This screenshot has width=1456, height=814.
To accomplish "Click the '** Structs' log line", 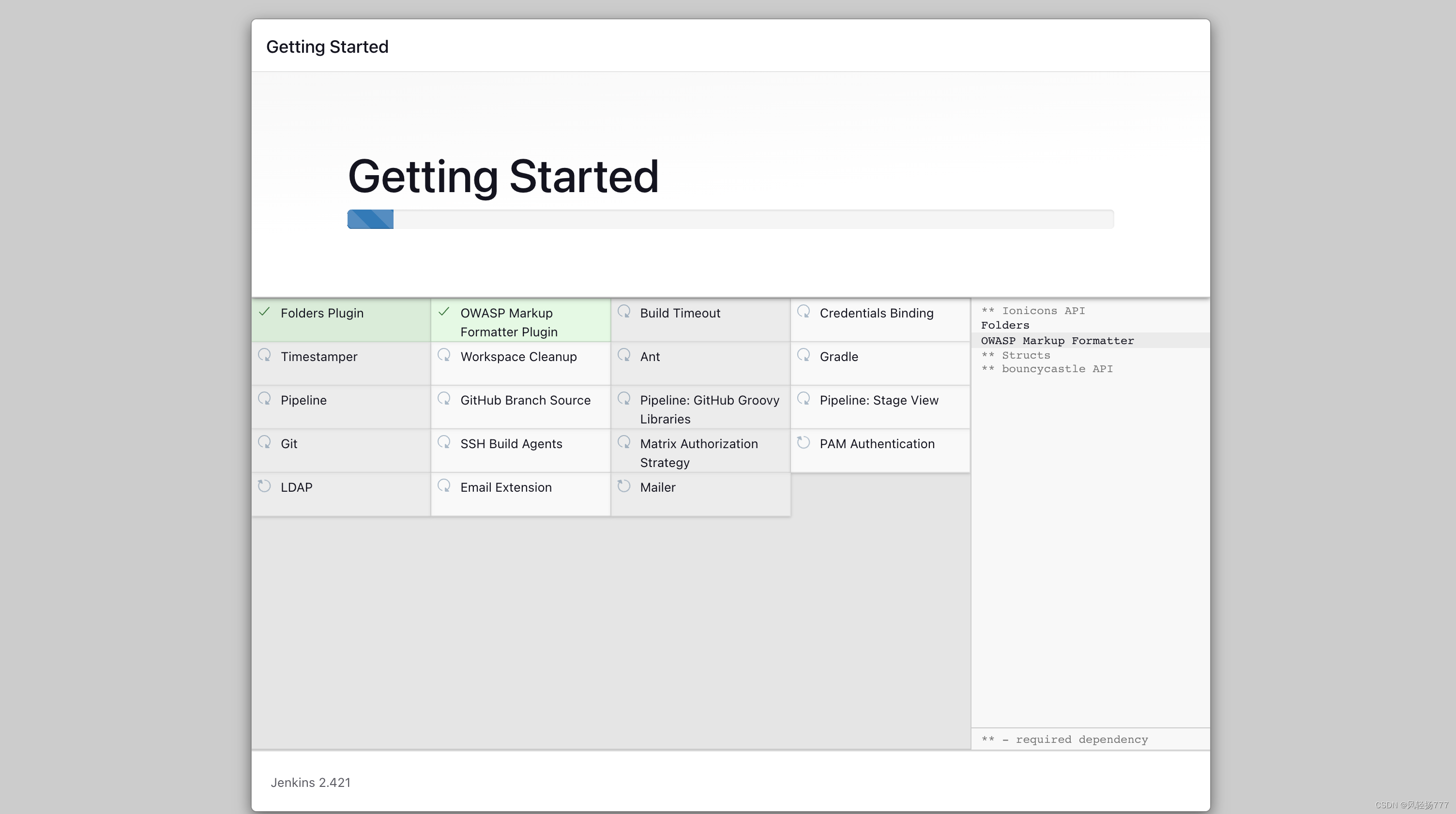I will [1016, 356].
